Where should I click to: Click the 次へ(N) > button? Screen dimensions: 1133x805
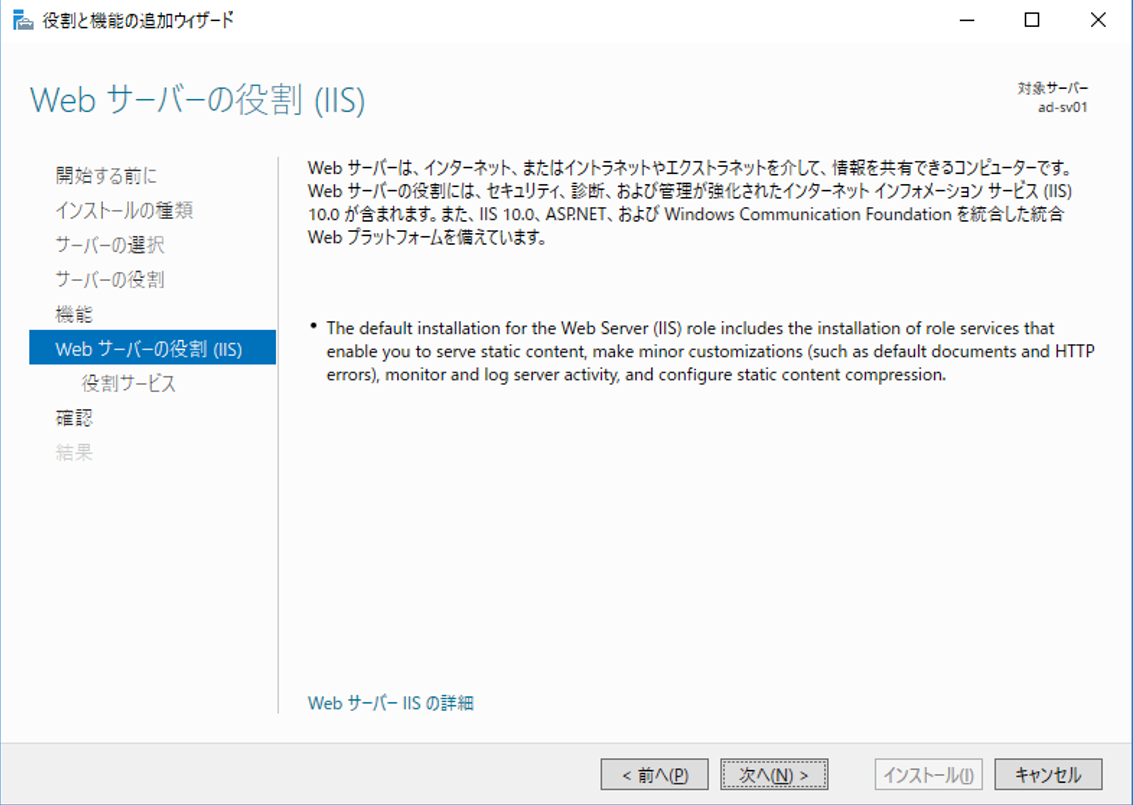point(774,775)
